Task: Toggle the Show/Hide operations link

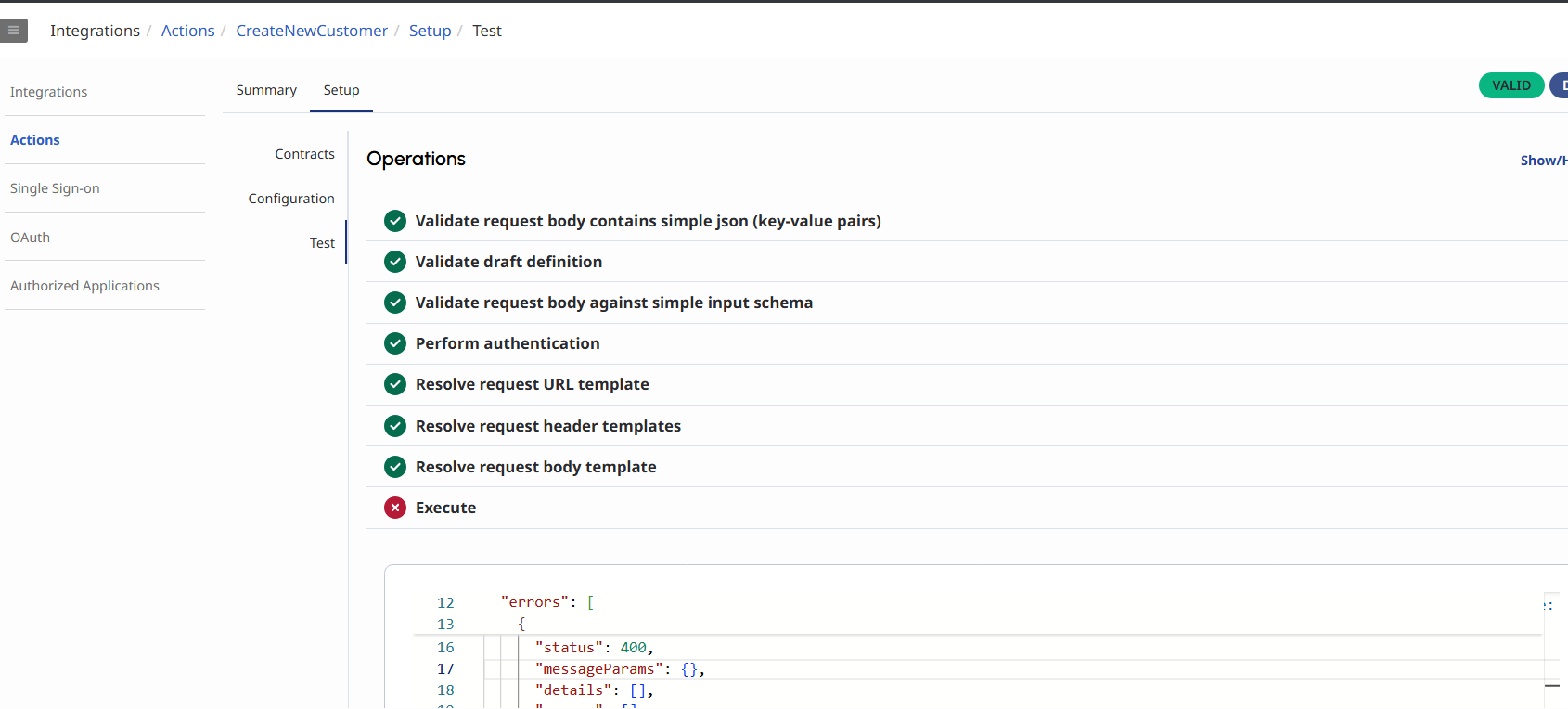Action: pos(1543,161)
